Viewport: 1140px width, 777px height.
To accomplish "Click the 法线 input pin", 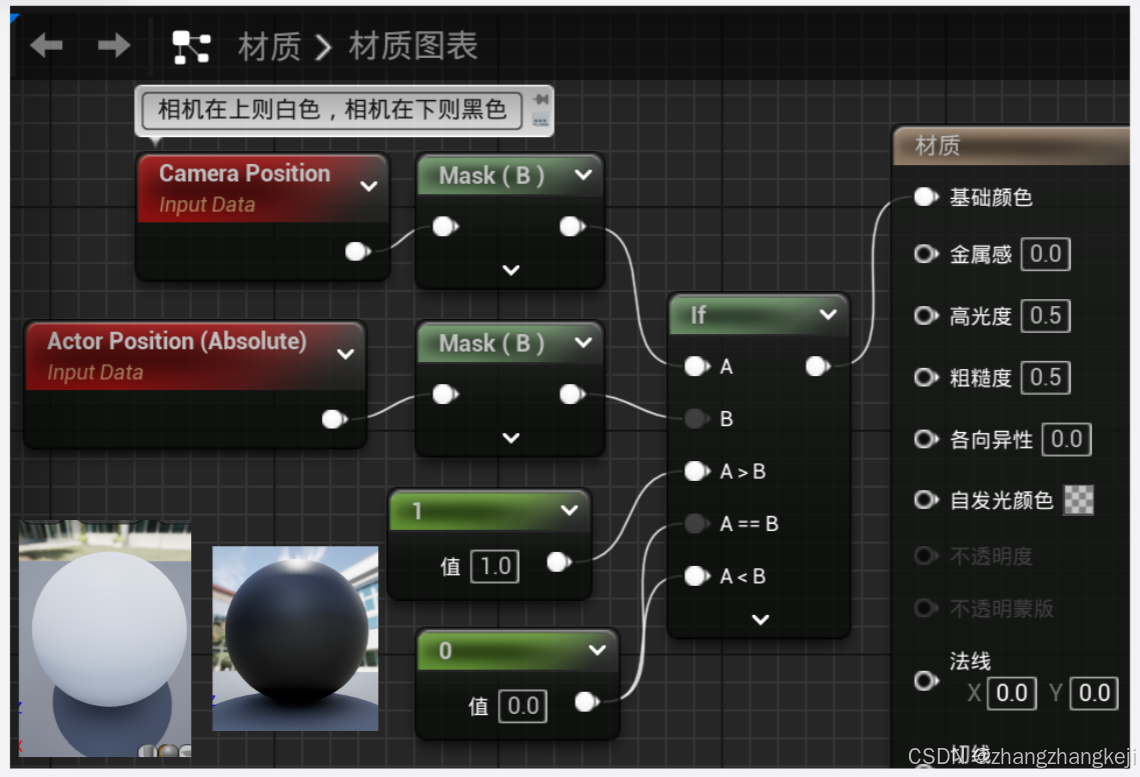I will [x=926, y=681].
